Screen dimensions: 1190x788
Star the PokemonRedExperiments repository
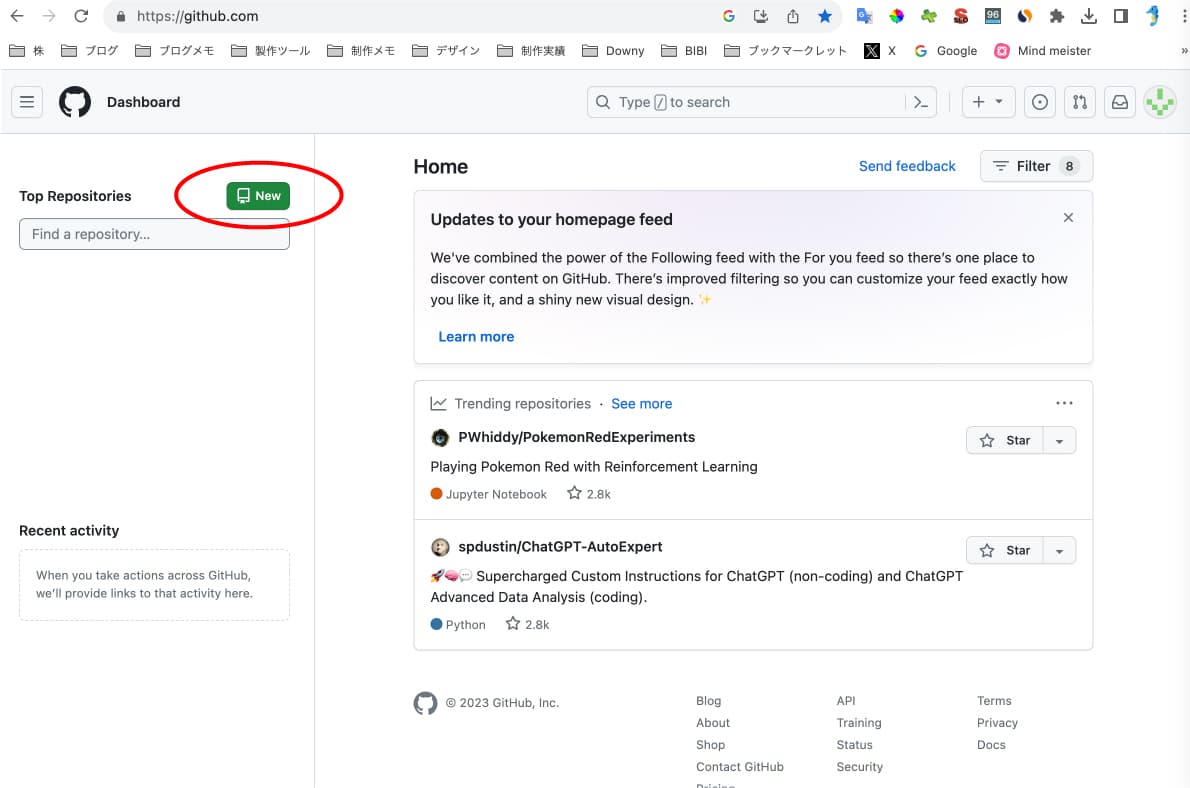[1005, 440]
